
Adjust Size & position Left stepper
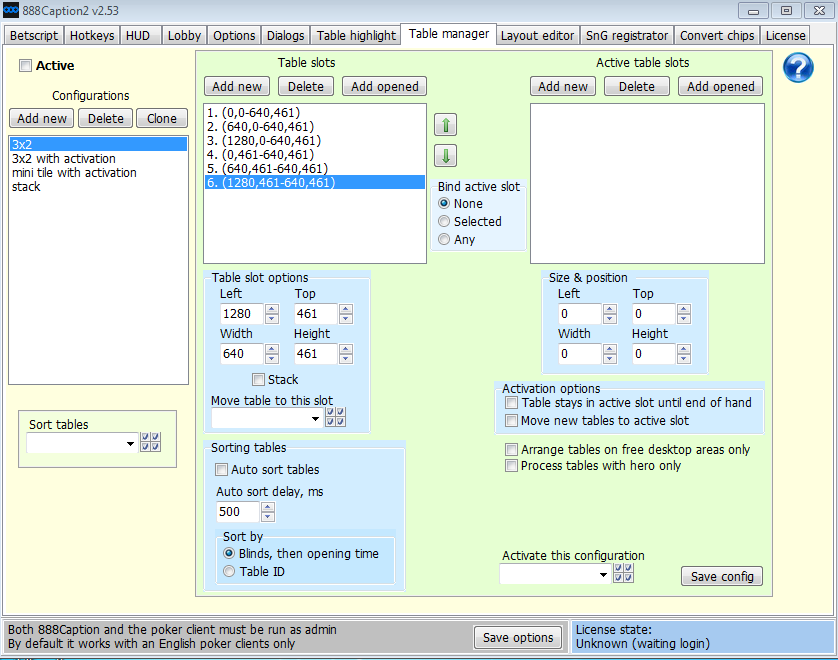click(x=610, y=314)
